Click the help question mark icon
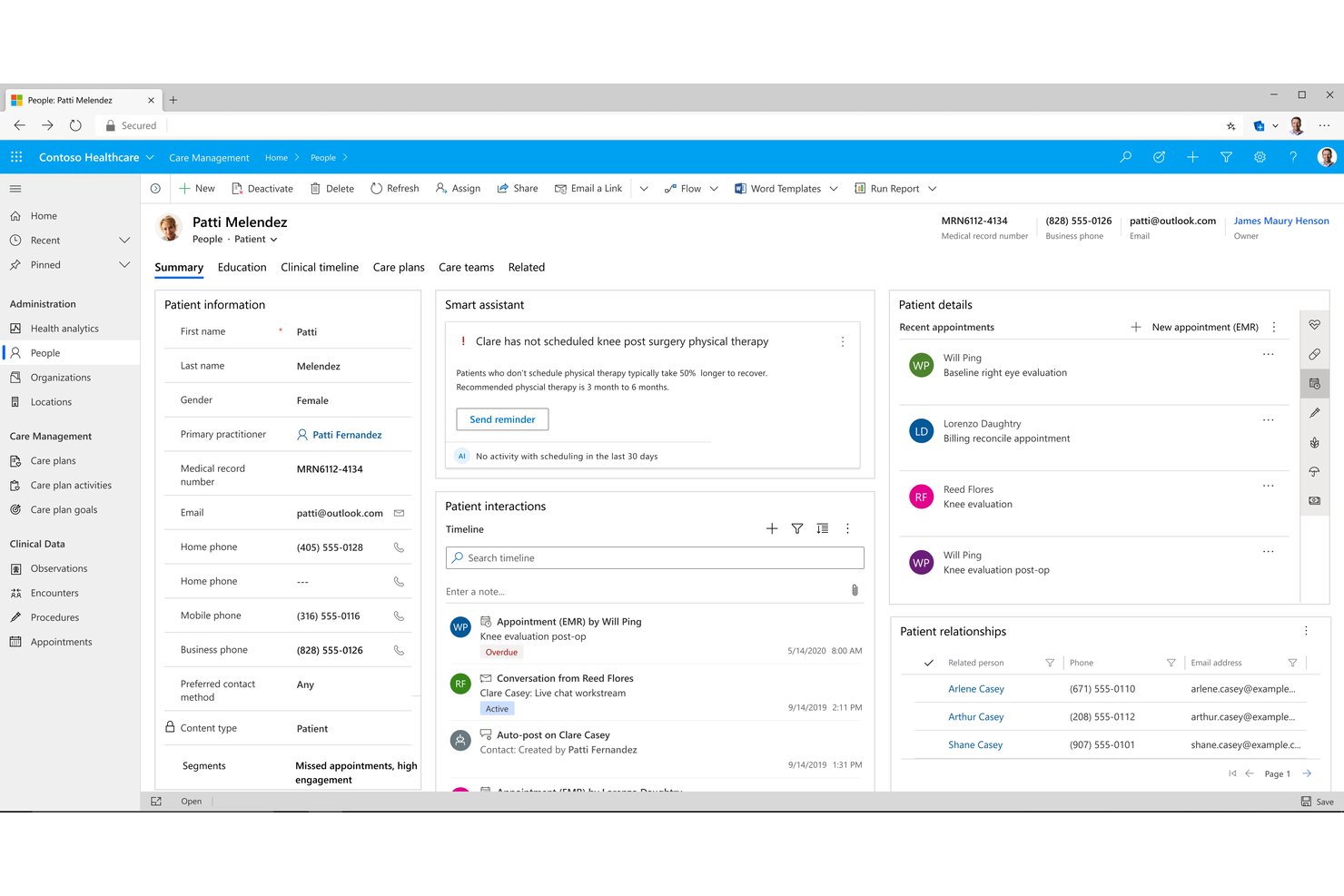 [x=1293, y=157]
